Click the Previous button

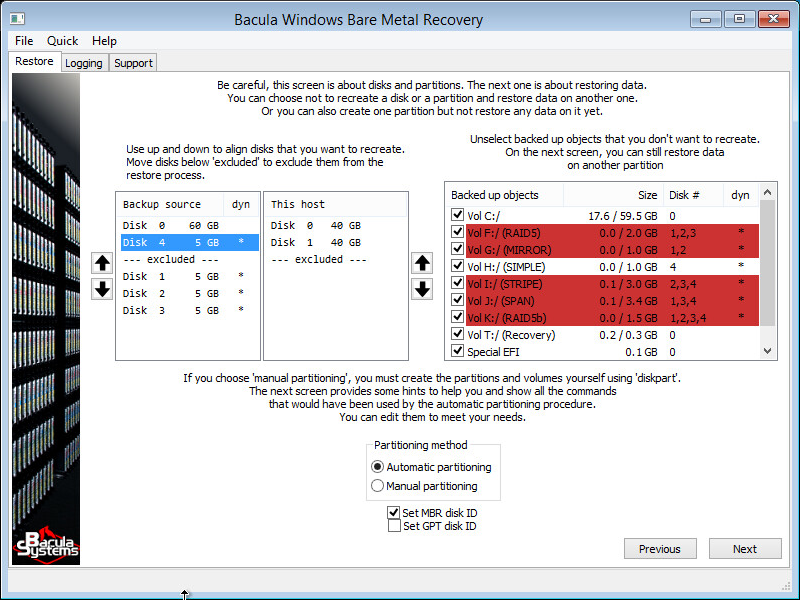point(660,549)
